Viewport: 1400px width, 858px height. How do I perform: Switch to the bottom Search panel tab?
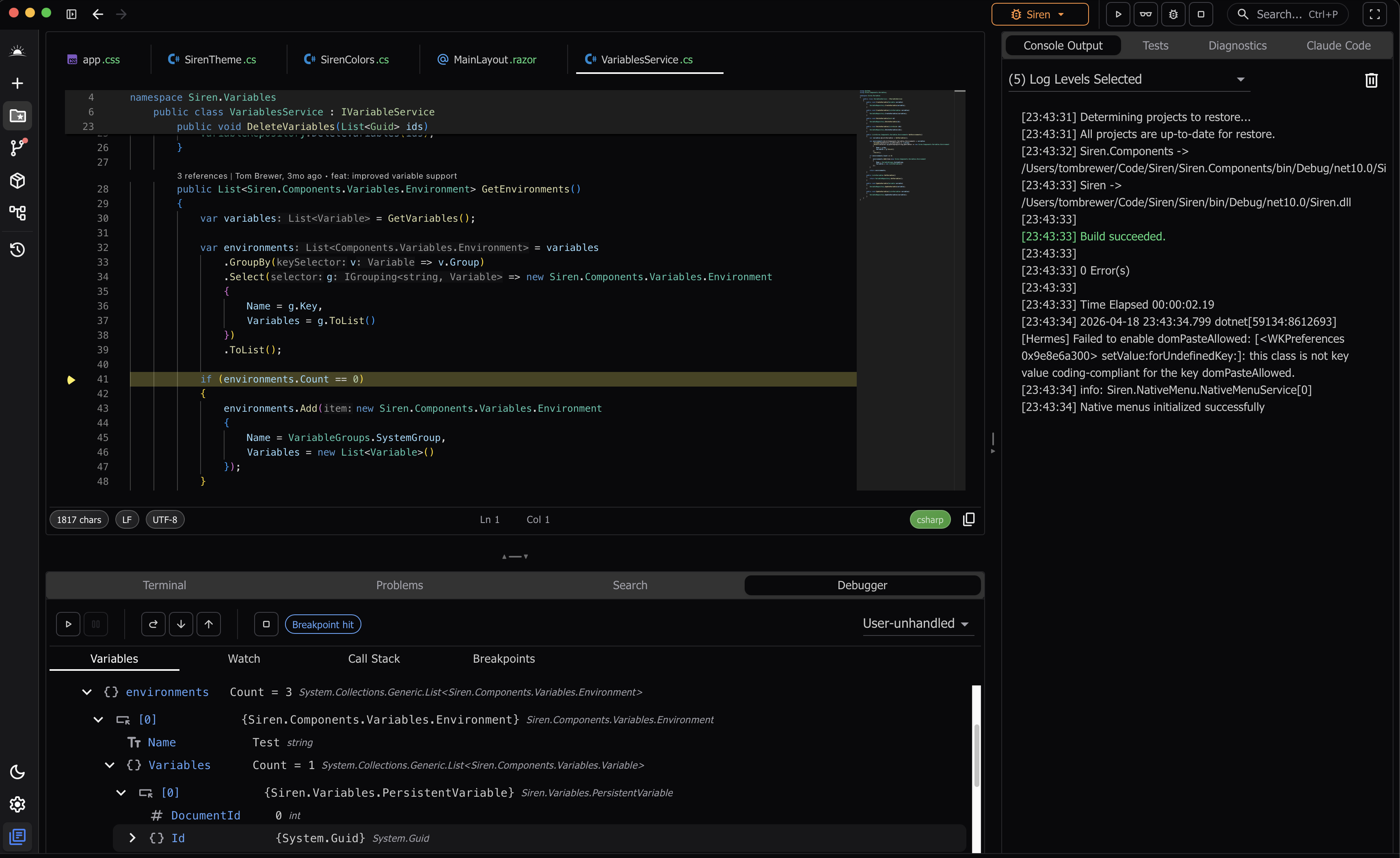(x=629, y=585)
